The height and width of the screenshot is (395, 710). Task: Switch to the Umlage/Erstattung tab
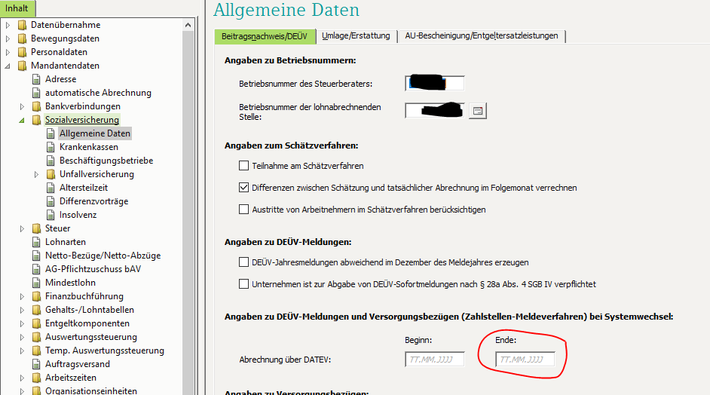point(356,36)
